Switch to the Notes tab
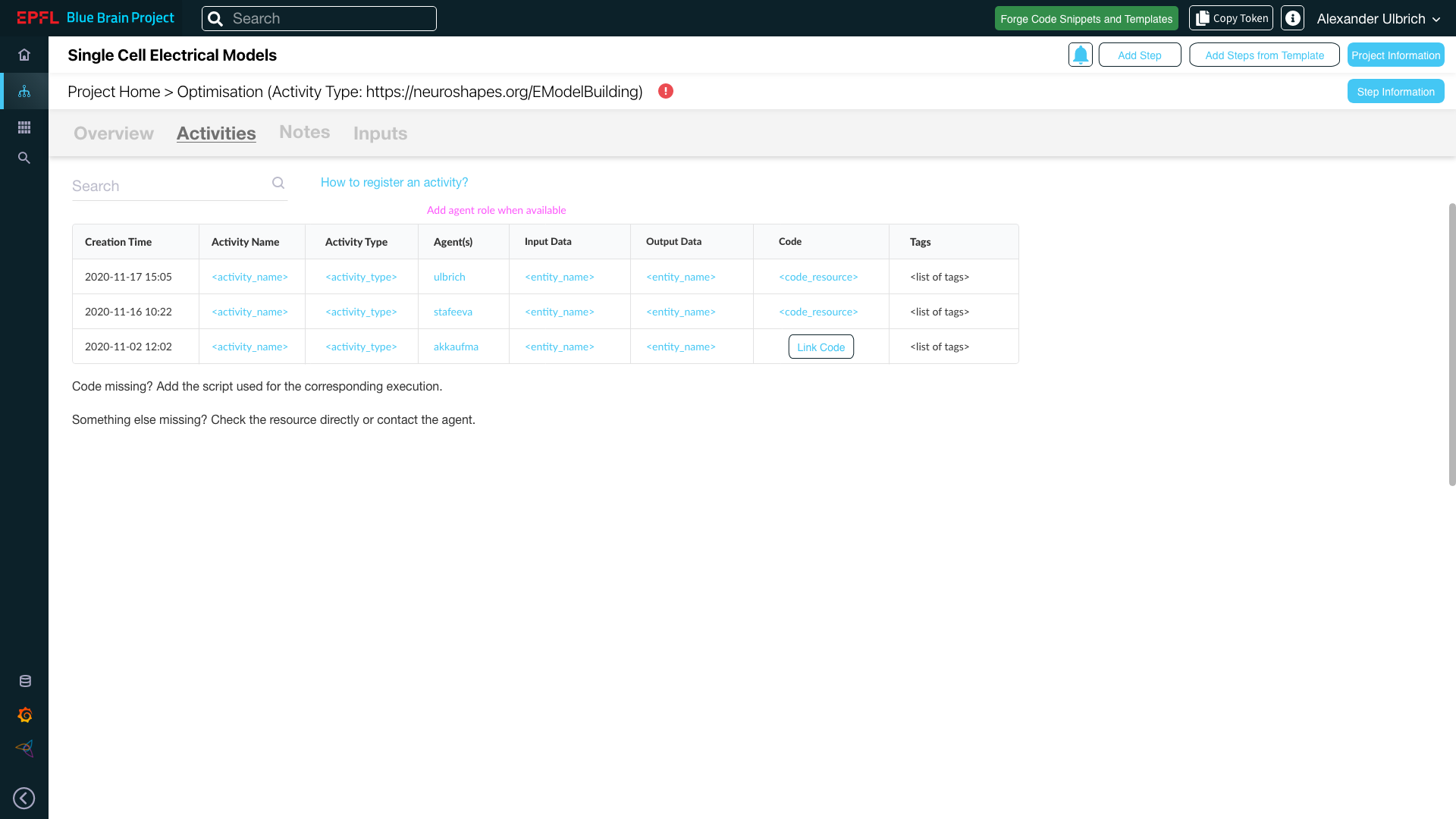Viewport: 1456px width, 819px height. click(304, 132)
